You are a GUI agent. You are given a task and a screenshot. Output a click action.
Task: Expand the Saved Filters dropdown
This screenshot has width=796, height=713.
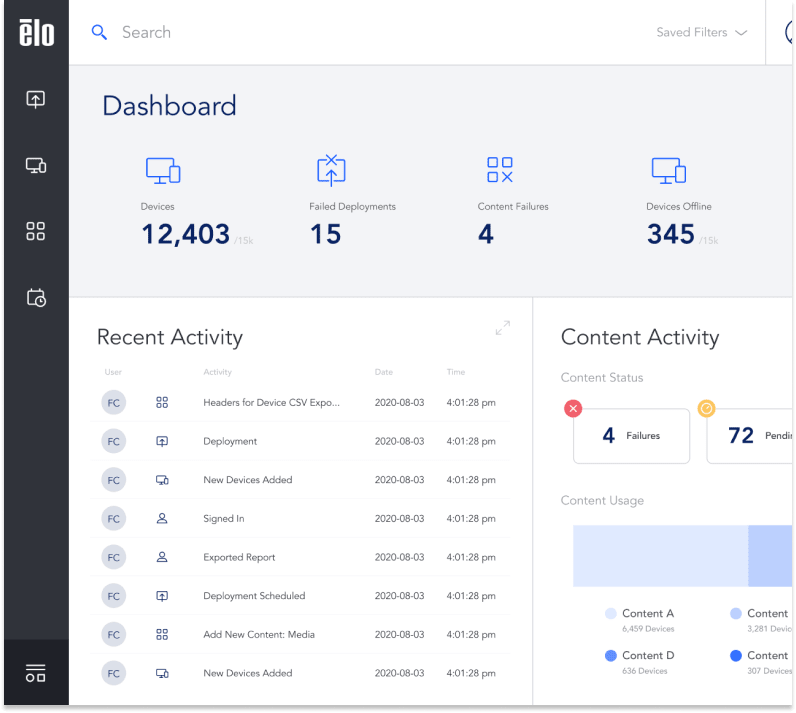click(x=702, y=32)
